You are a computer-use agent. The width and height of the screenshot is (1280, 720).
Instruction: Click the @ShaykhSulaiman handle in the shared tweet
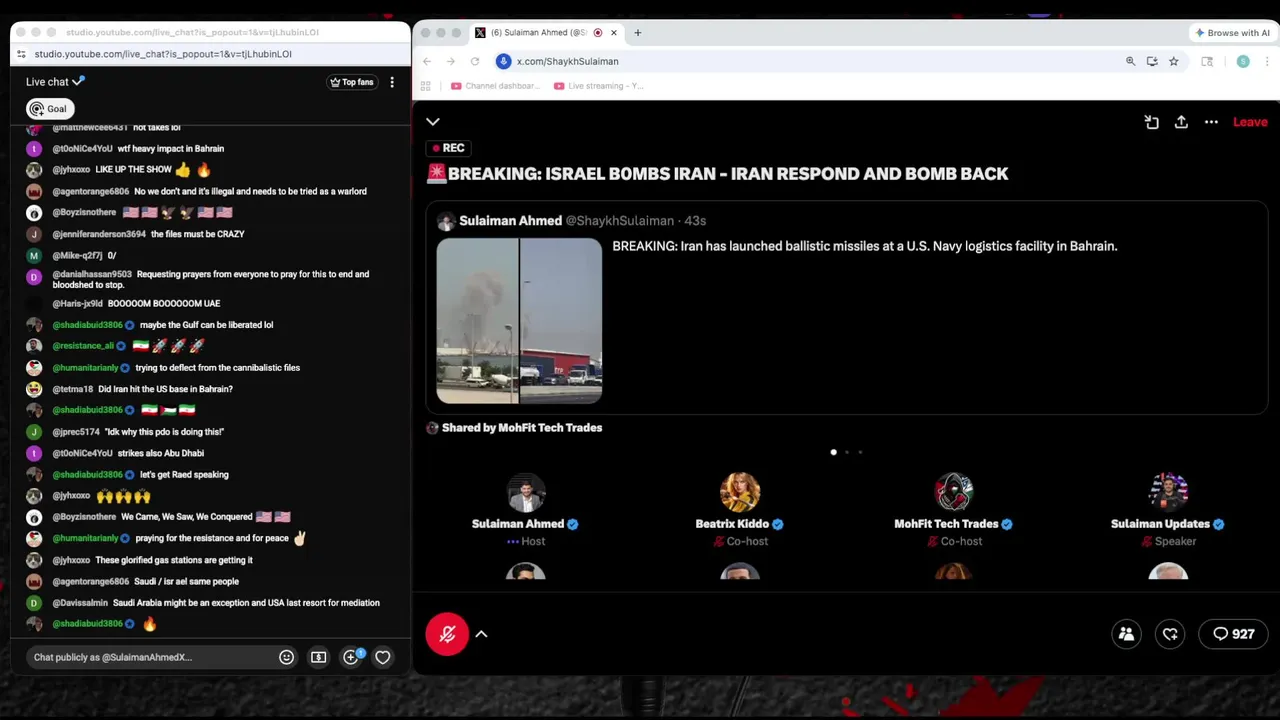pyautogui.click(x=620, y=221)
